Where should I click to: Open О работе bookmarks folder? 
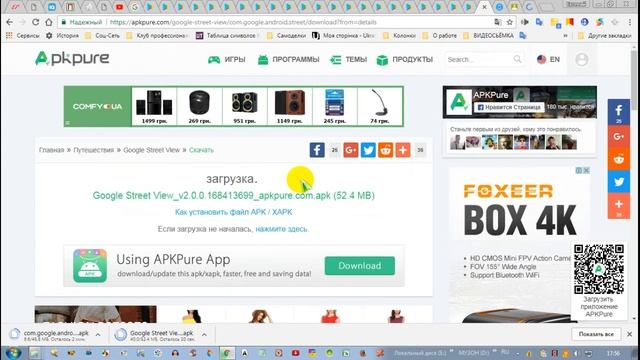440,36
